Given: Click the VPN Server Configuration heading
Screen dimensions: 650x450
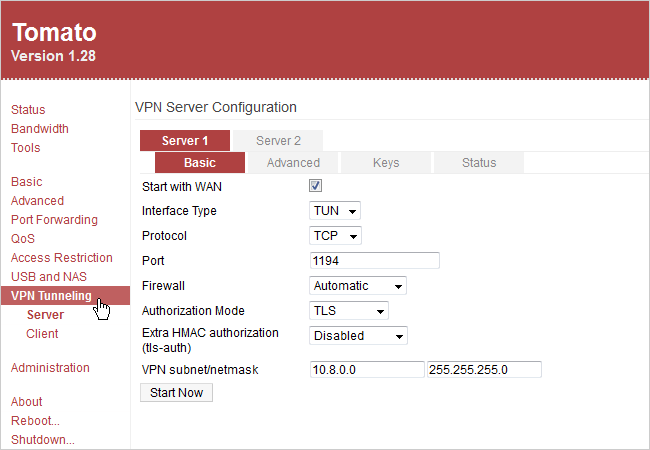Looking at the screenshot, I should 216,107.
